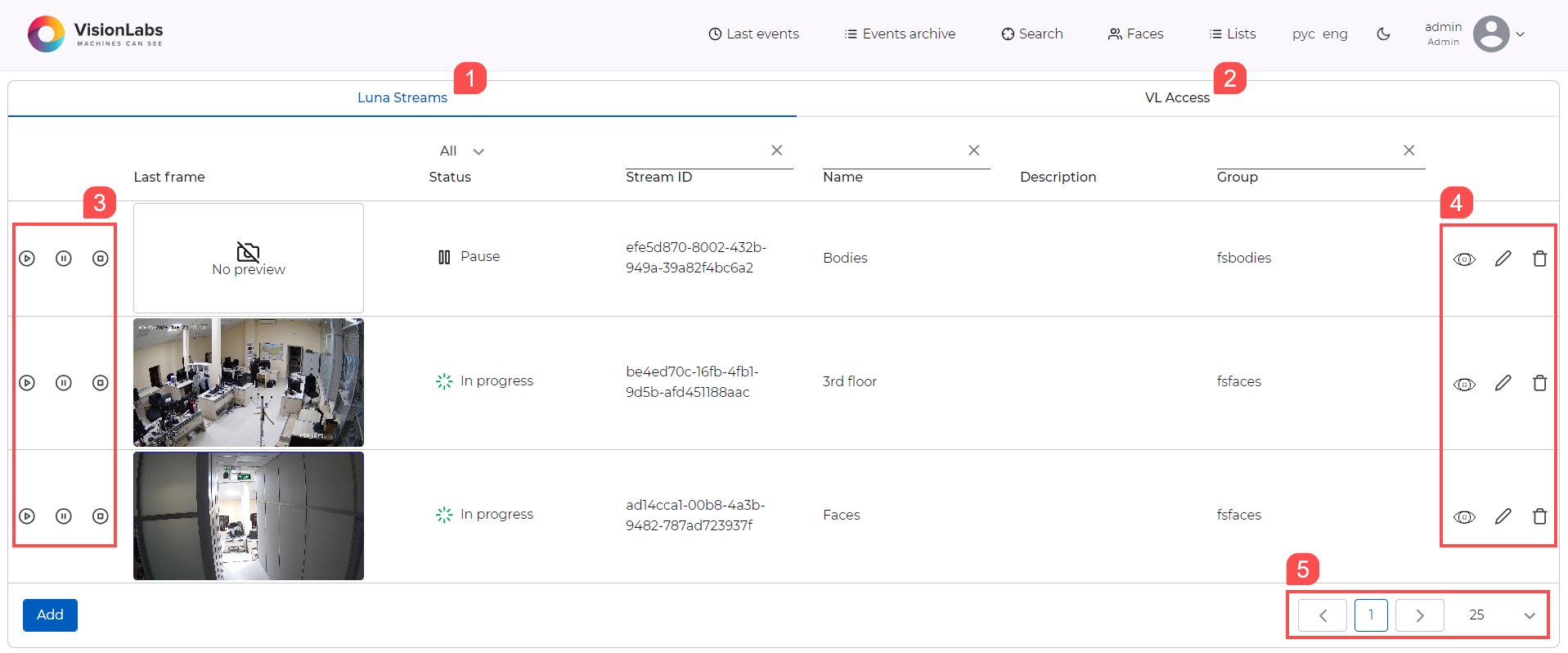Delete the Bodies stream
Screen dimensions: 1568x653
(x=1539, y=259)
